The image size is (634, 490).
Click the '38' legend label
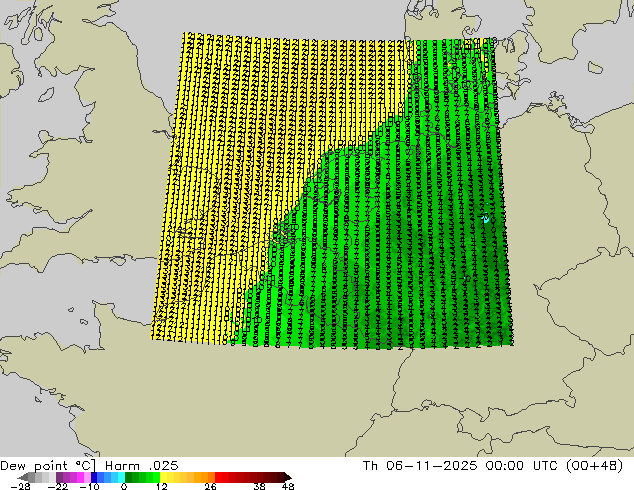(x=259, y=486)
